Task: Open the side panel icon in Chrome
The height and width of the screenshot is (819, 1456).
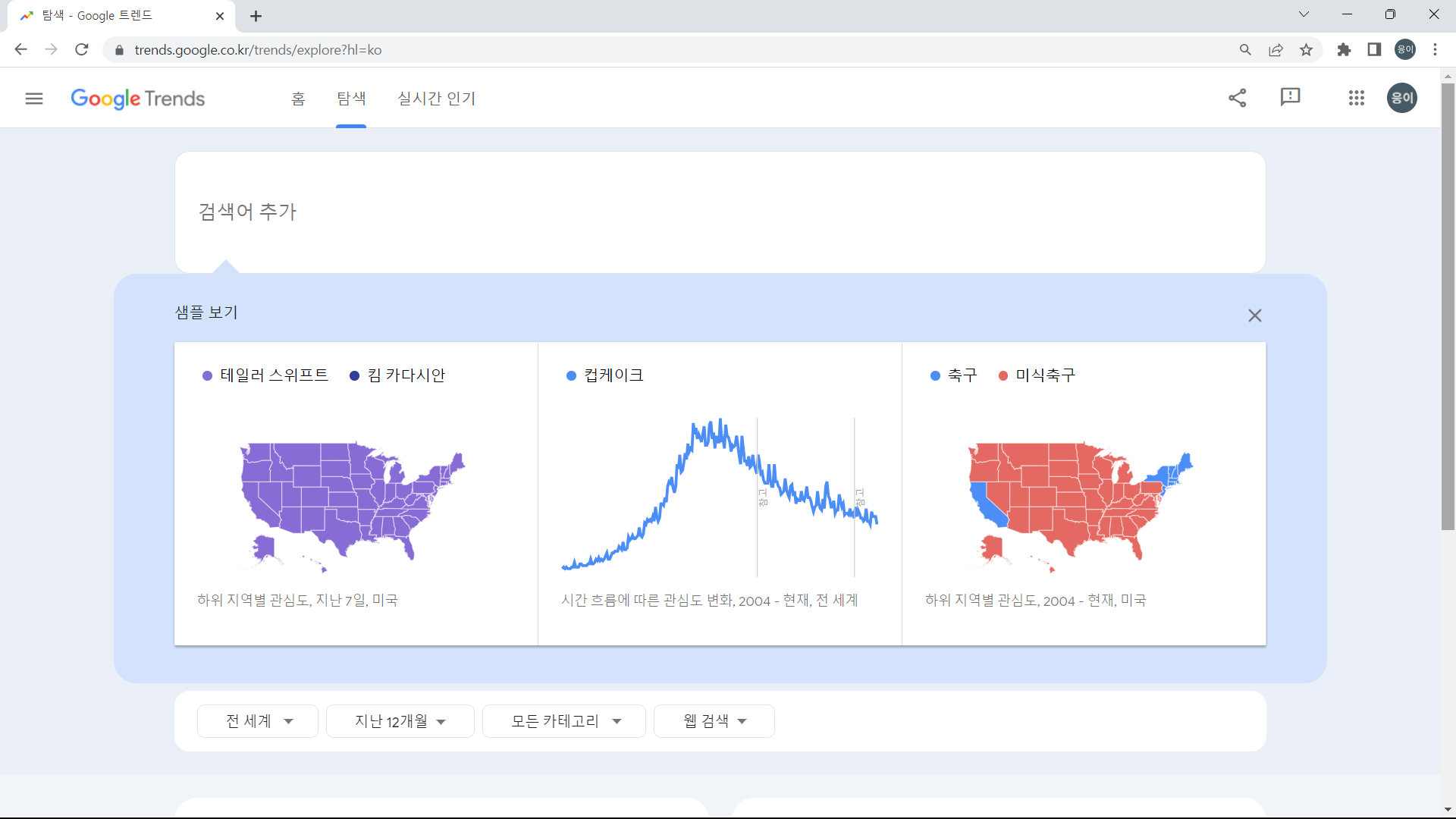Action: 1374,49
